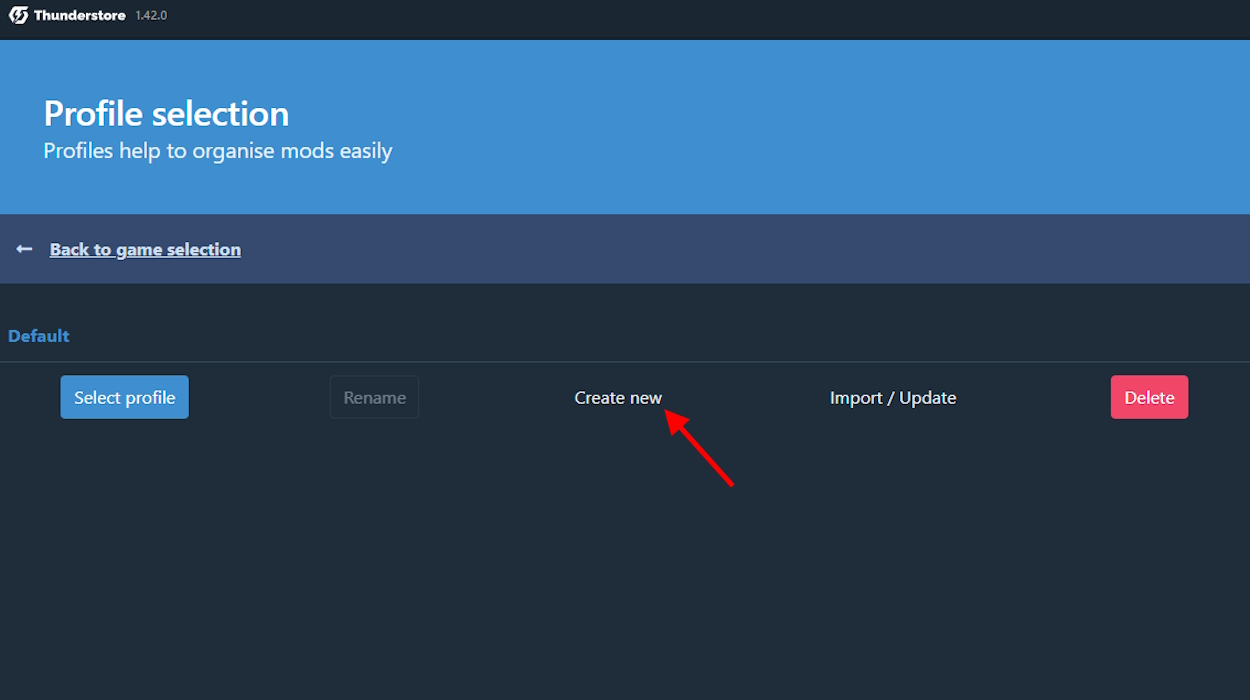Viewport: 1250px width, 700px height.
Task: Click the 'Profiles help to organise mods easily' subtitle
Action: pos(218,151)
